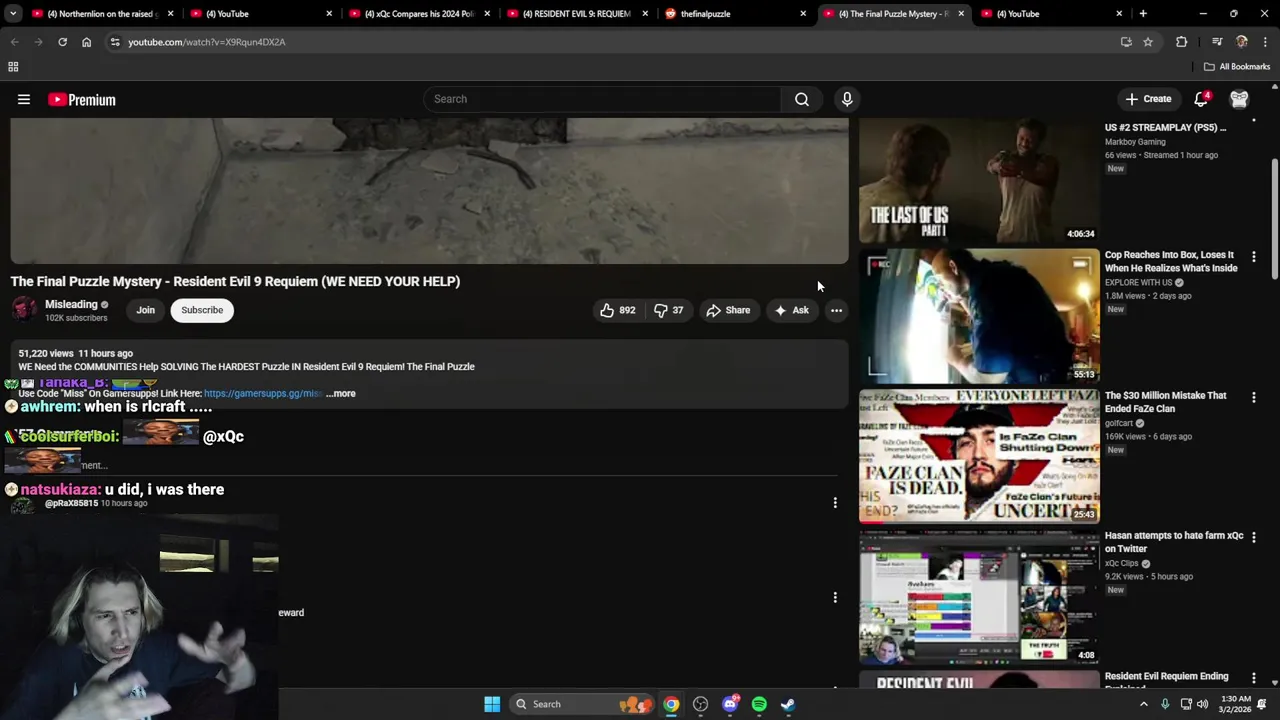This screenshot has height=720, width=1280.
Task: Open the account avatar menu
Action: coord(1239,99)
